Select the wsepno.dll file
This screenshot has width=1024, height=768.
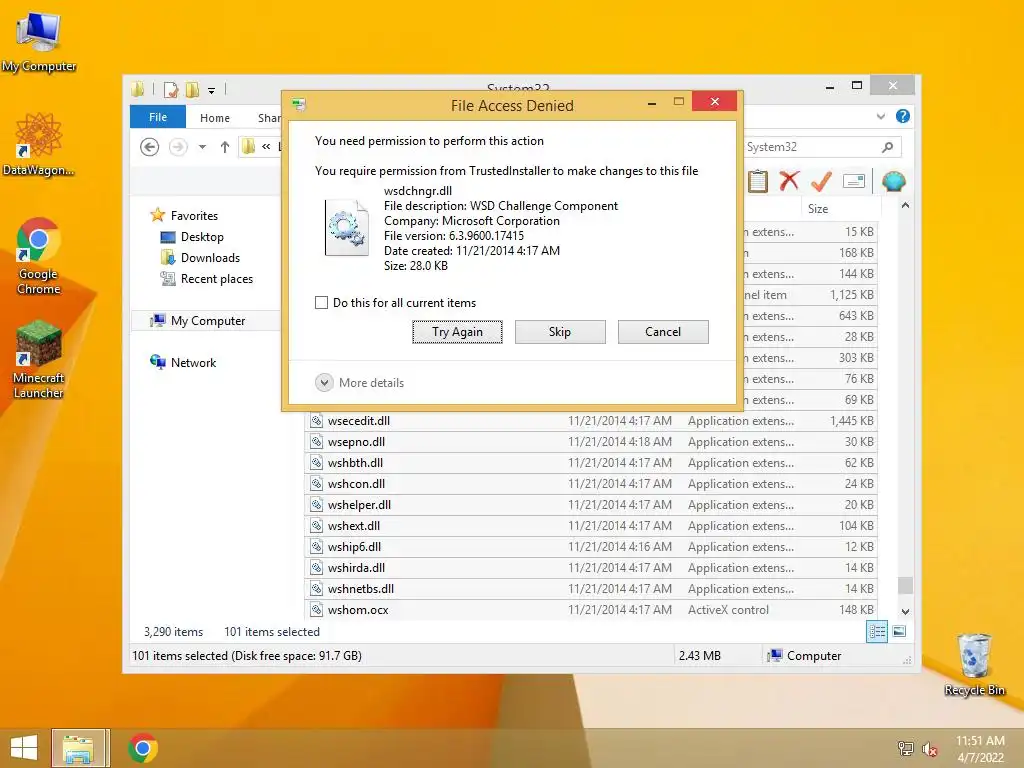(x=591, y=441)
